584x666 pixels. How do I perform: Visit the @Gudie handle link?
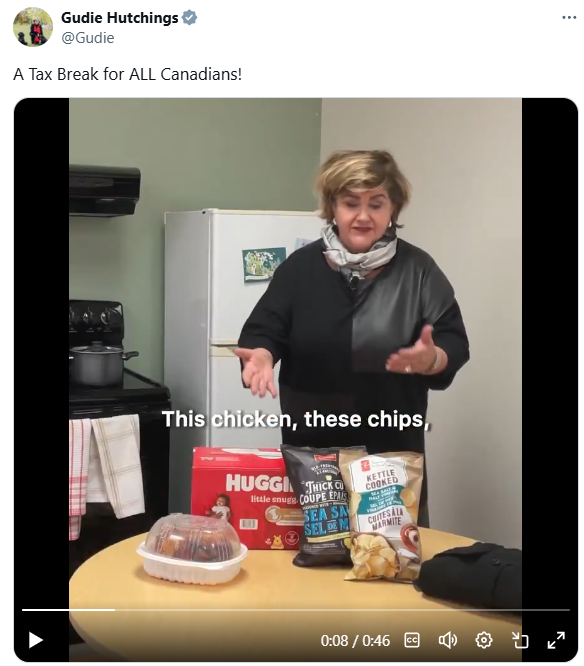(x=87, y=38)
